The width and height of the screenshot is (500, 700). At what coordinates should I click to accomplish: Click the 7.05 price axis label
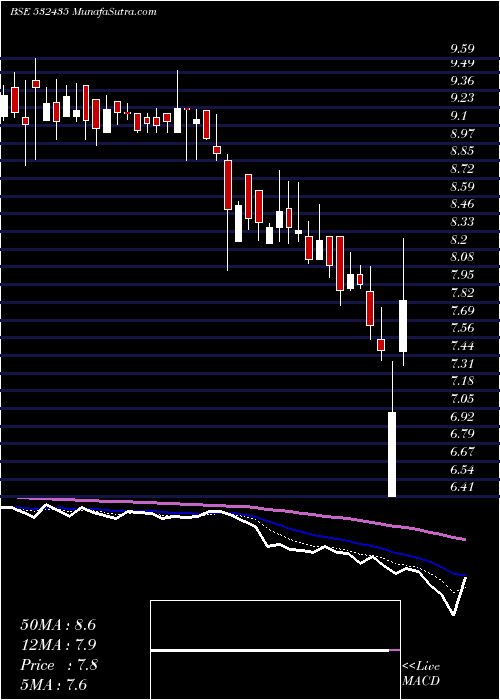(x=462, y=399)
